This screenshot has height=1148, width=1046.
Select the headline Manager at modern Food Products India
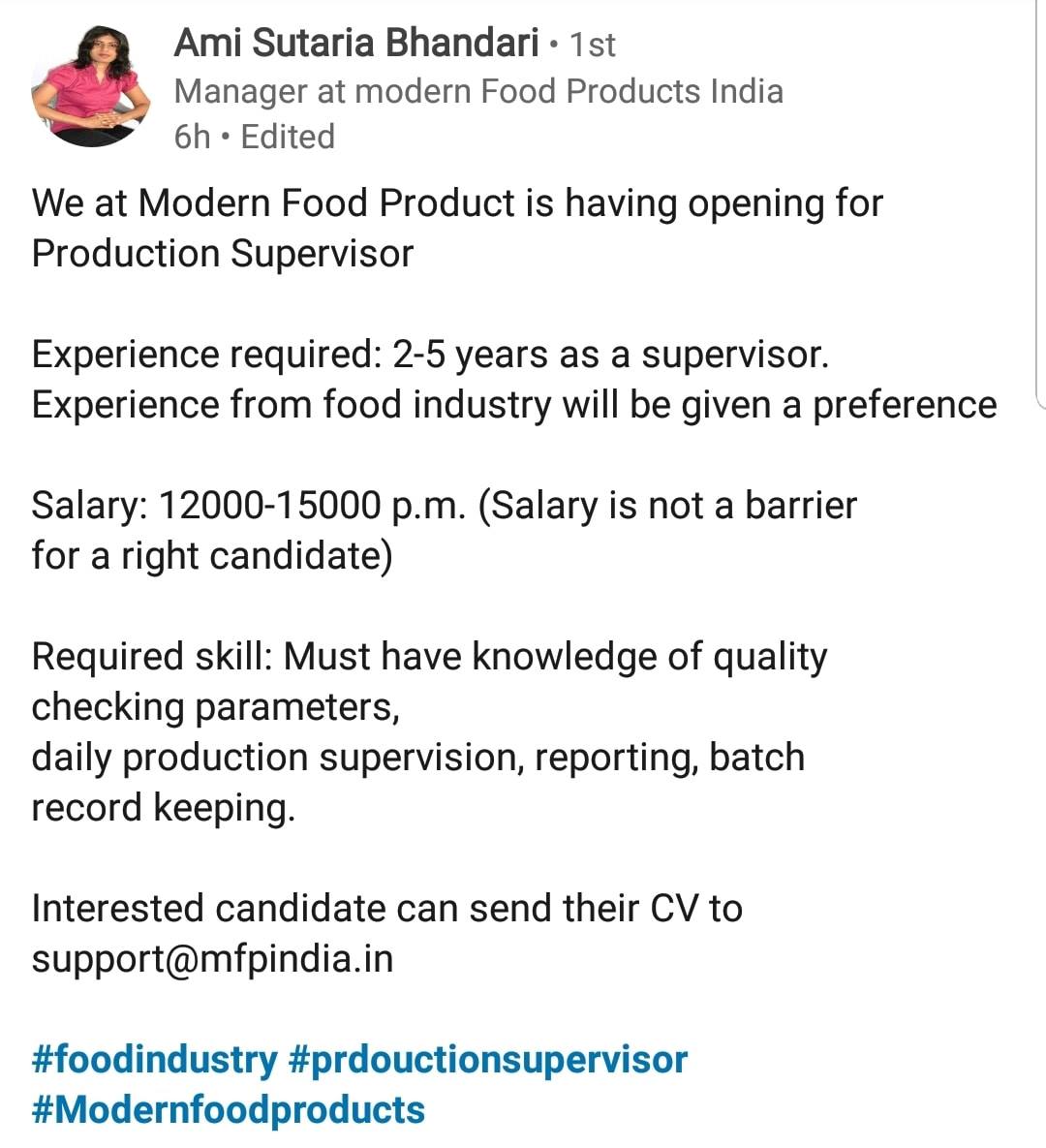click(478, 91)
